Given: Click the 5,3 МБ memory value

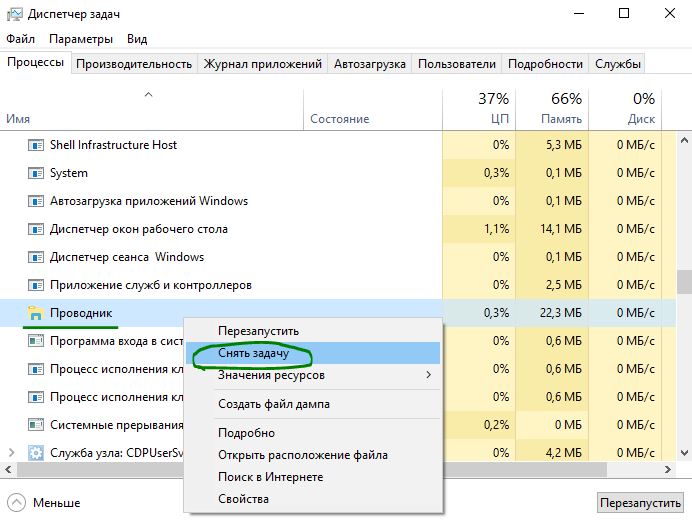Looking at the screenshot, I should click(x=564, y=145).
